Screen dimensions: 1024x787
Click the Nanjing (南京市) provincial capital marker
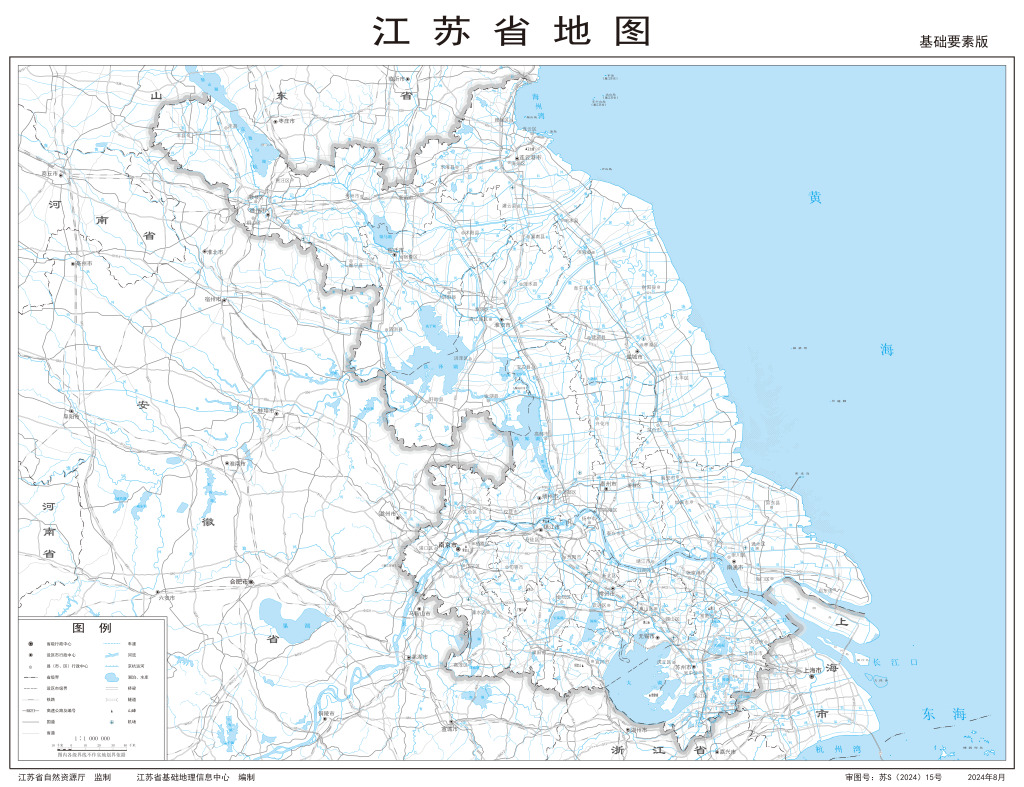tap(457, 547)
